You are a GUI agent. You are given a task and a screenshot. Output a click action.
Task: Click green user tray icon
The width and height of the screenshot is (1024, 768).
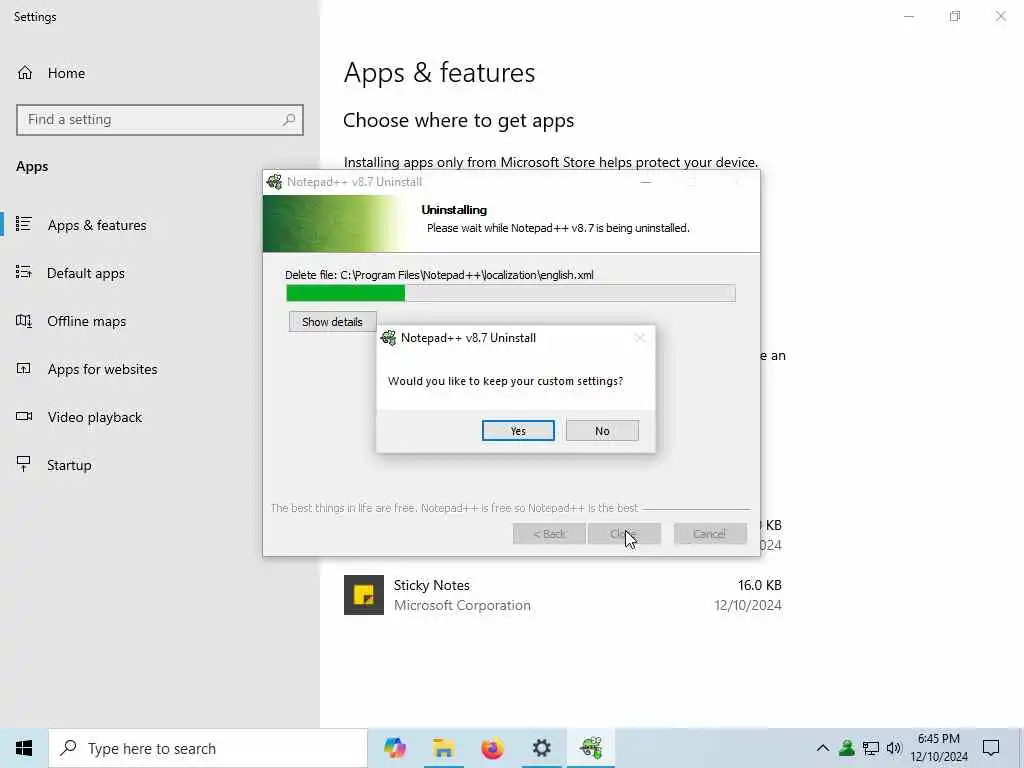pos(846,748)
